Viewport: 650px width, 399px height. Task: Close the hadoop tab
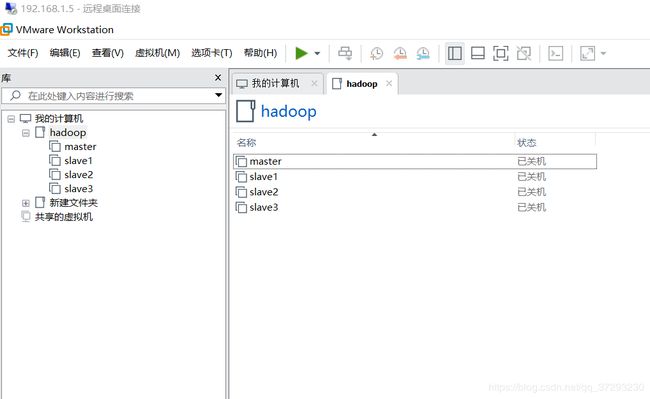click(x=389, y=83)
